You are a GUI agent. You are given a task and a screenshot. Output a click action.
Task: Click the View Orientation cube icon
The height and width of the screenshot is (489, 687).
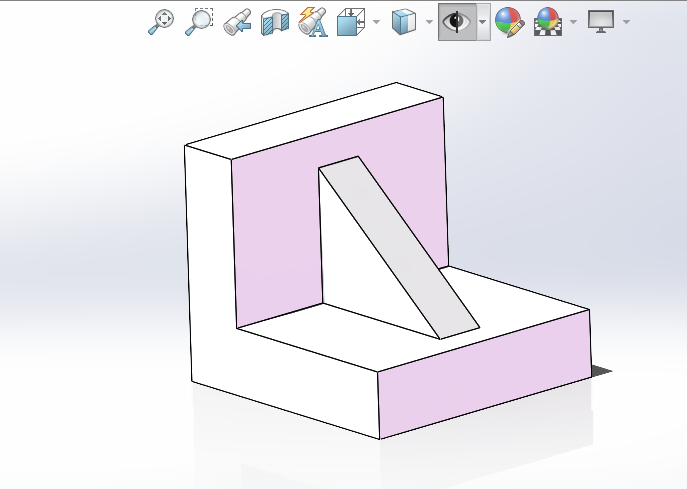(x=350, y=21)
